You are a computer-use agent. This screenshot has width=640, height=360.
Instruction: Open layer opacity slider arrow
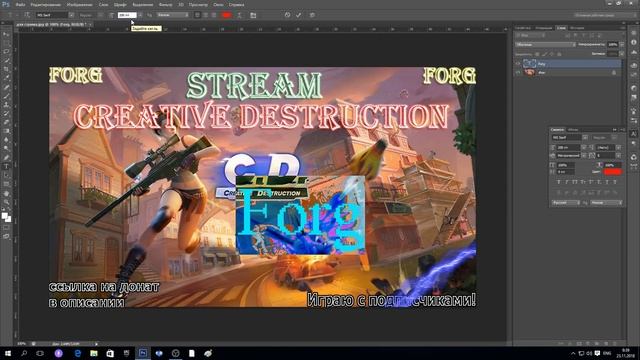[x=622, y=44]
